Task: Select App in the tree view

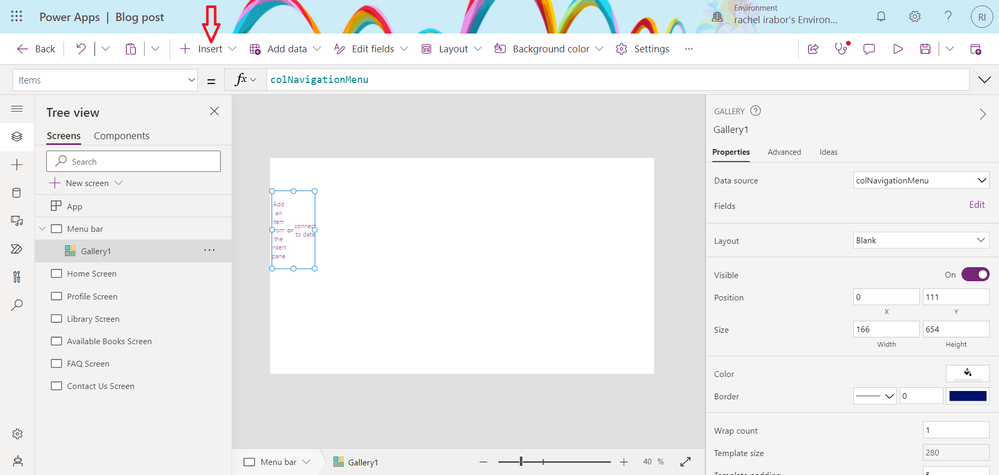Action: tap(133, 206)
